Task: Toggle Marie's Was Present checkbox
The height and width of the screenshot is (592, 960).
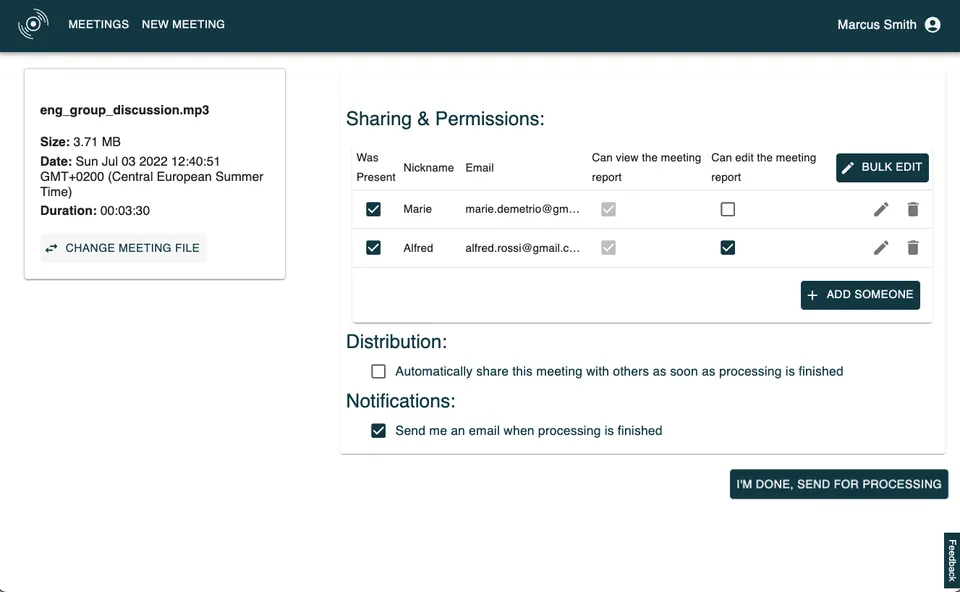Action: click(x=373, y=209)
